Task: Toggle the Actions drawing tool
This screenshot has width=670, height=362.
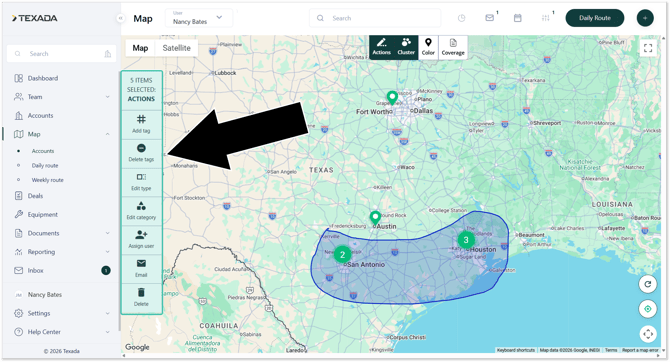Action: click(x=381, y=47)
